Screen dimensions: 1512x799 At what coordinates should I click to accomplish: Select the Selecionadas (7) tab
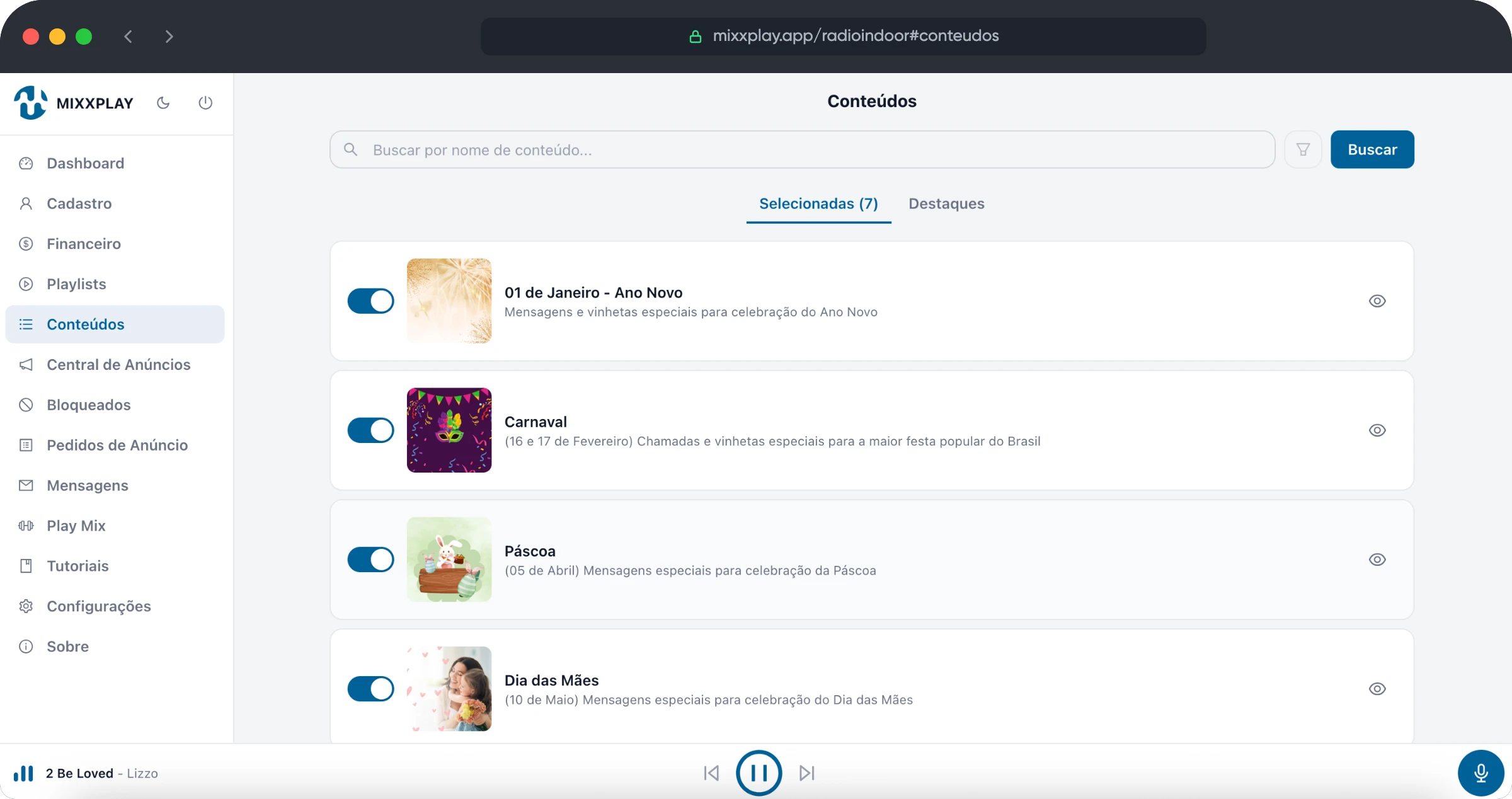point(818,204)
